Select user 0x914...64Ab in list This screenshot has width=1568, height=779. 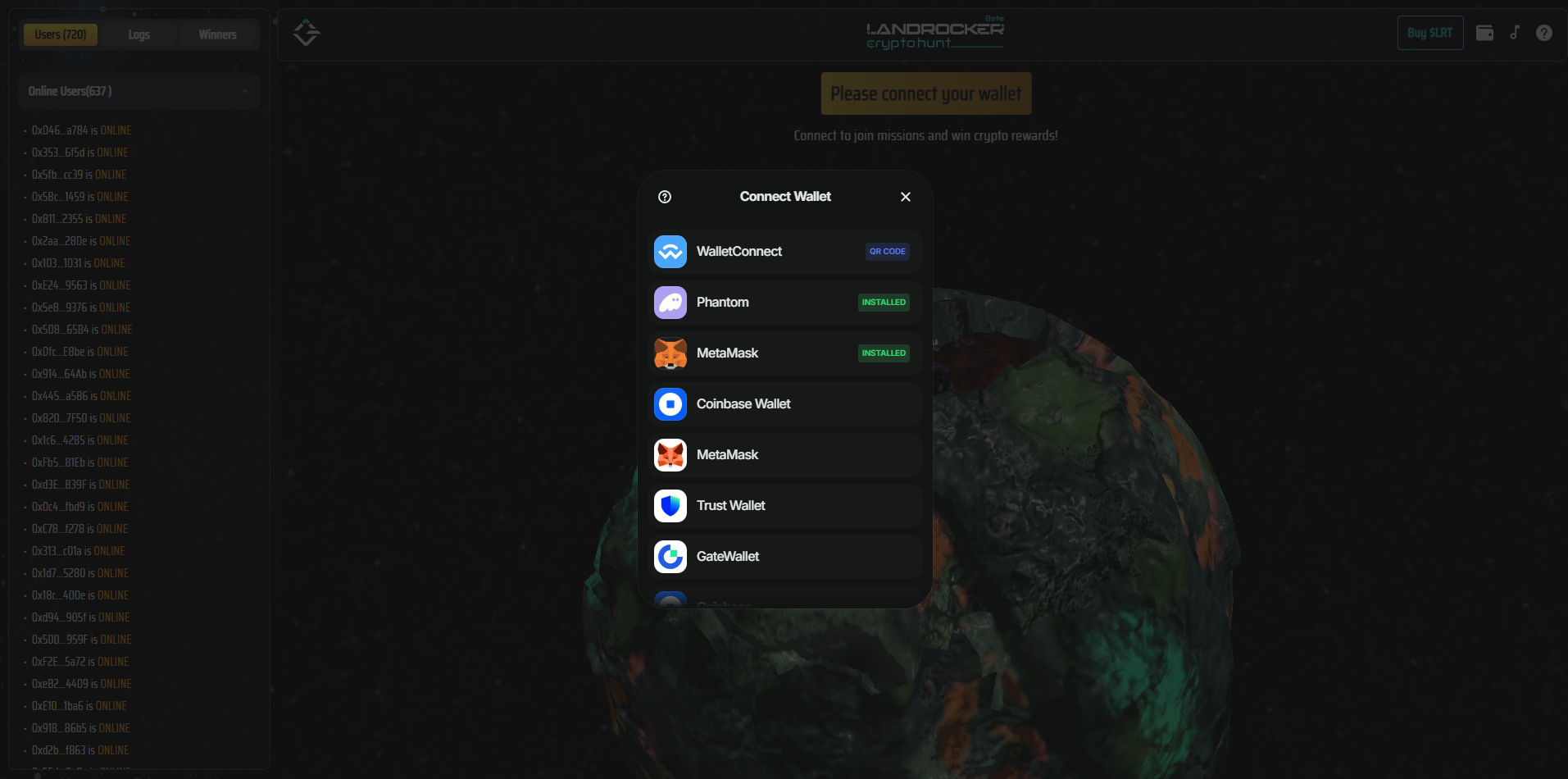pos(80,374)
